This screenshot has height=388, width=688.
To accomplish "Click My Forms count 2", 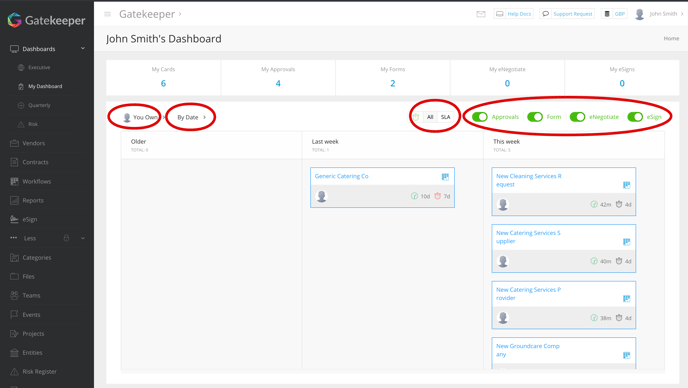I will [x=393, y=83].
